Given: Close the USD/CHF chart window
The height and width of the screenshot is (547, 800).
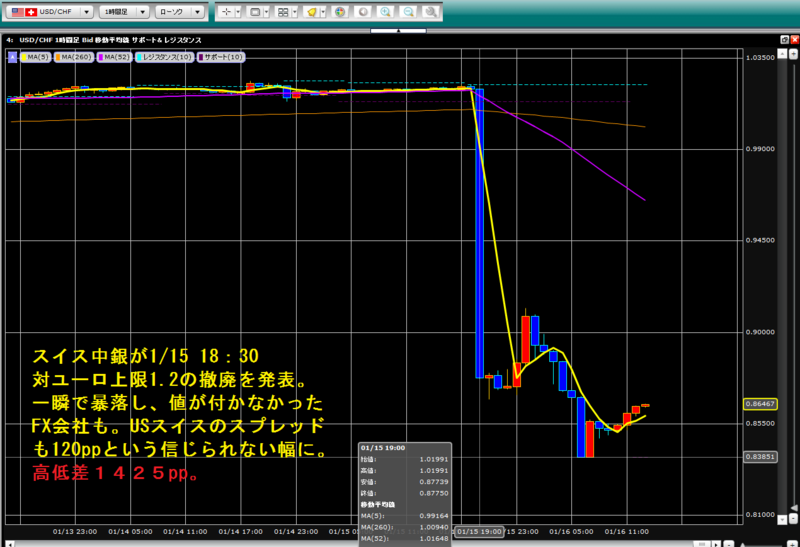Looking at the screenshot, I should [x=794, y=39].
